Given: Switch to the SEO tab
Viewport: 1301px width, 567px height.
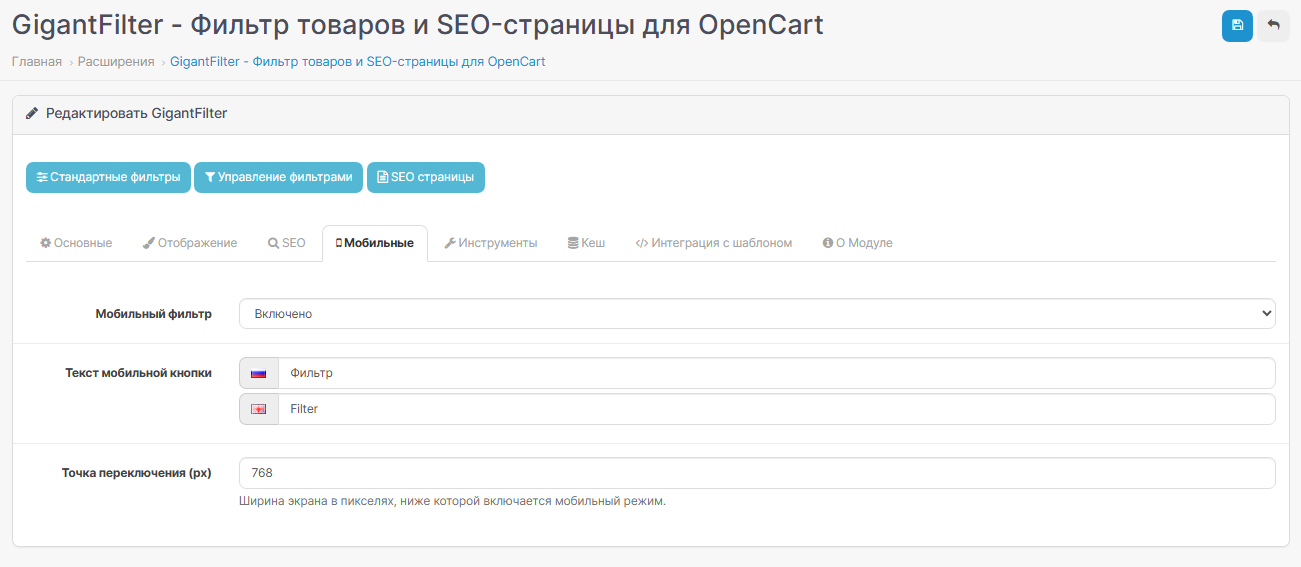Looking at the screenshot, I should coord(287,243).
